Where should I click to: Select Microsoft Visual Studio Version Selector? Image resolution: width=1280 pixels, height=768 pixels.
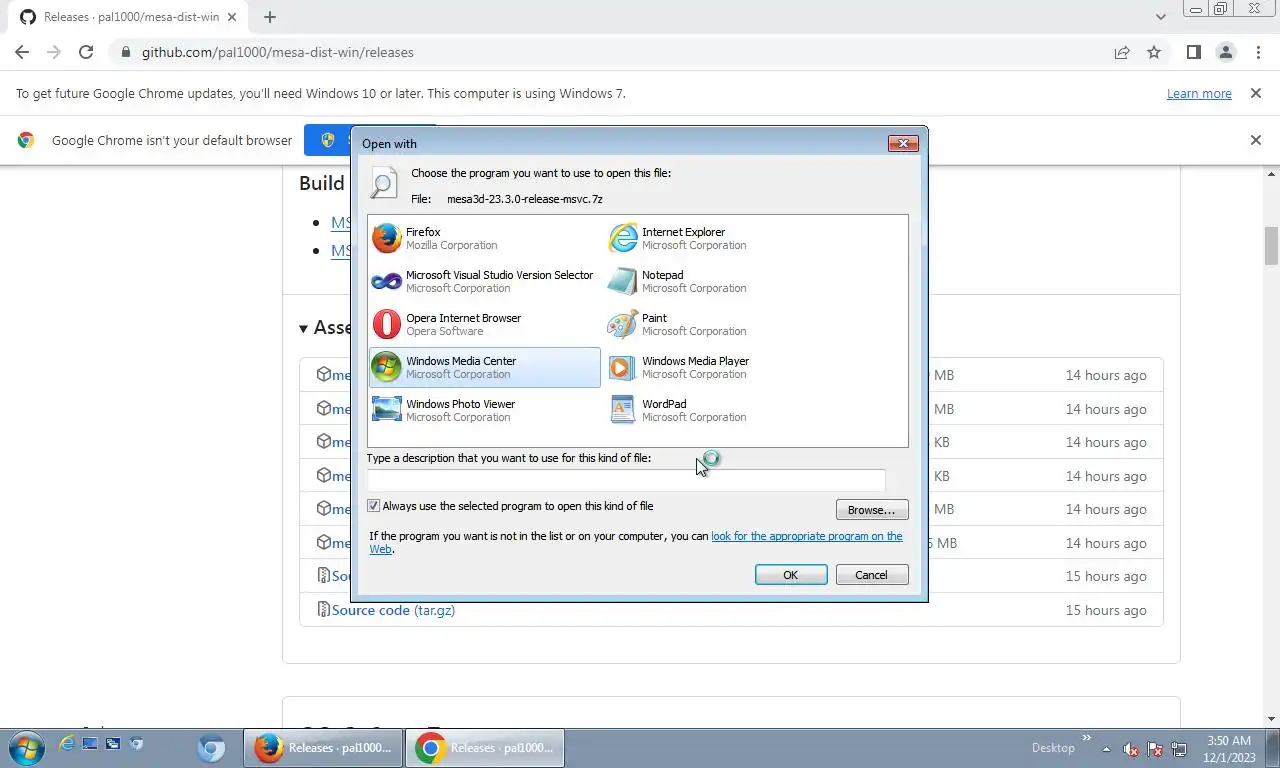[485, 281]
